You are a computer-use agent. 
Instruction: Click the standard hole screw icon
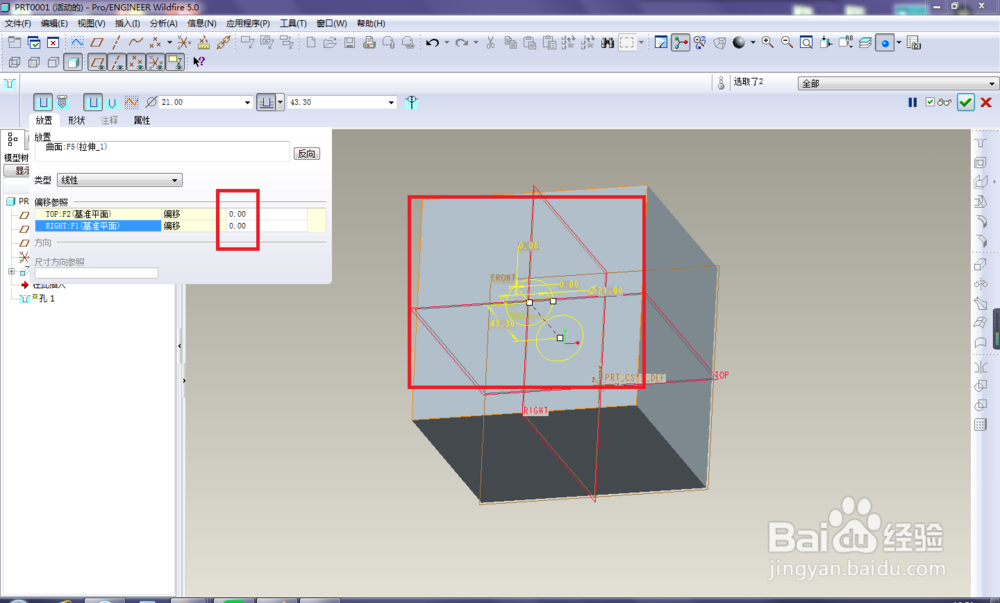[62, 102]
